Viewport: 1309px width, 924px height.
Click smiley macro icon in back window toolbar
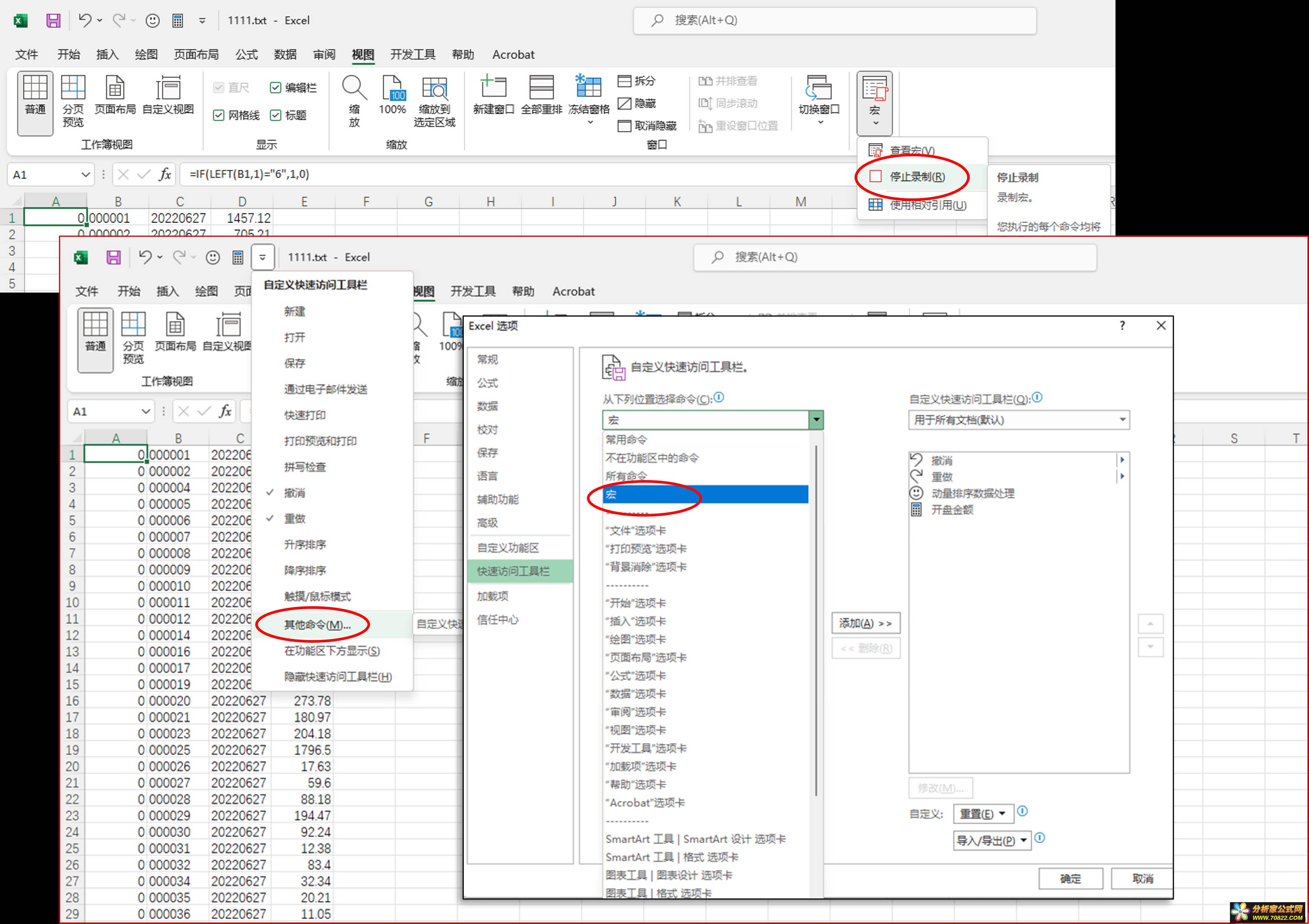[152, 21]
